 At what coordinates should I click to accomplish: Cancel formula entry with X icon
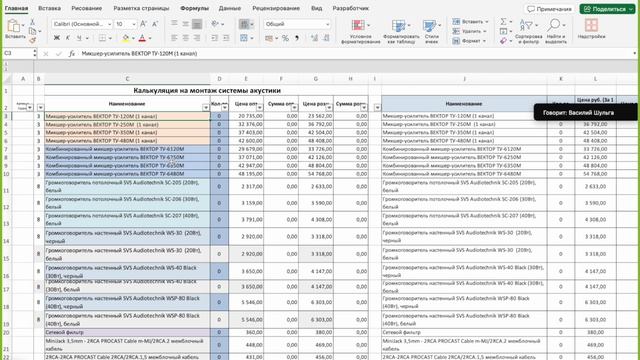(46, 53)
